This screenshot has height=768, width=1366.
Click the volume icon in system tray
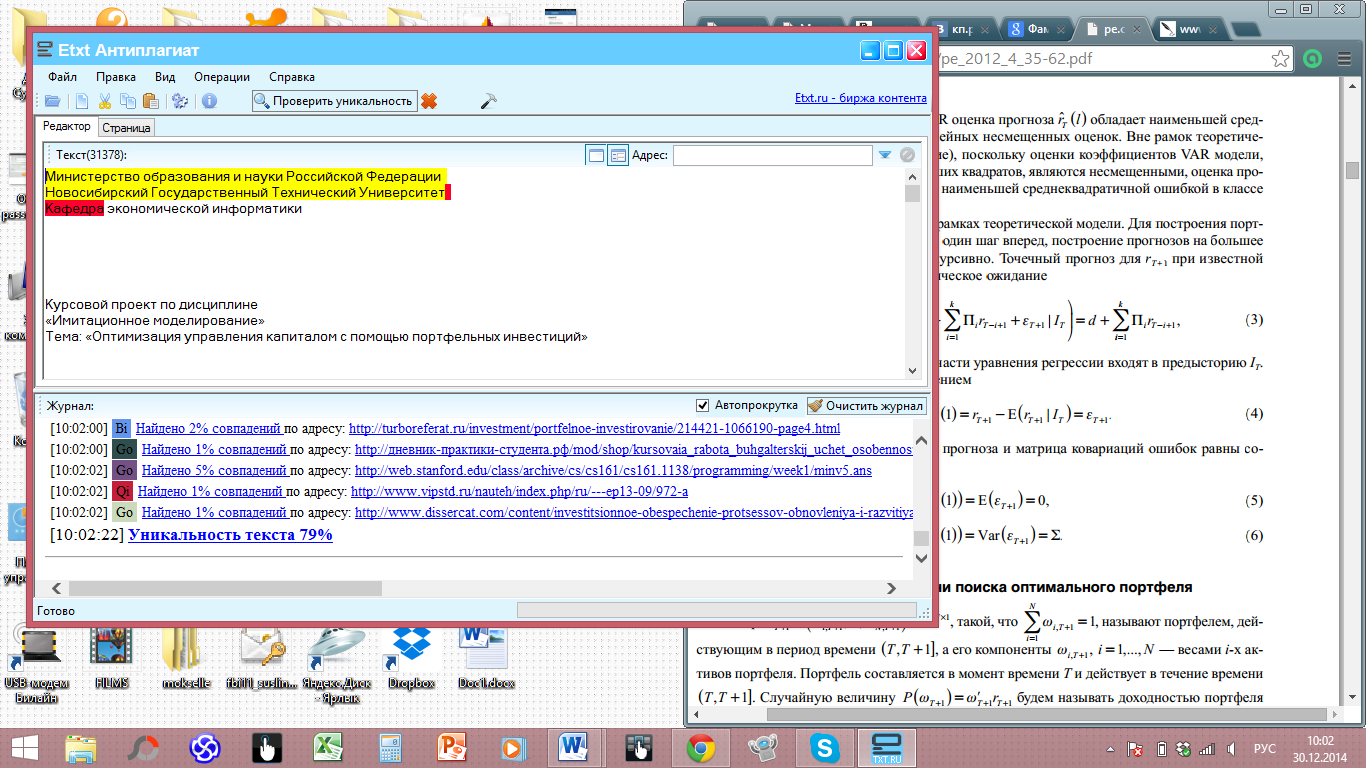(1230, 747)
